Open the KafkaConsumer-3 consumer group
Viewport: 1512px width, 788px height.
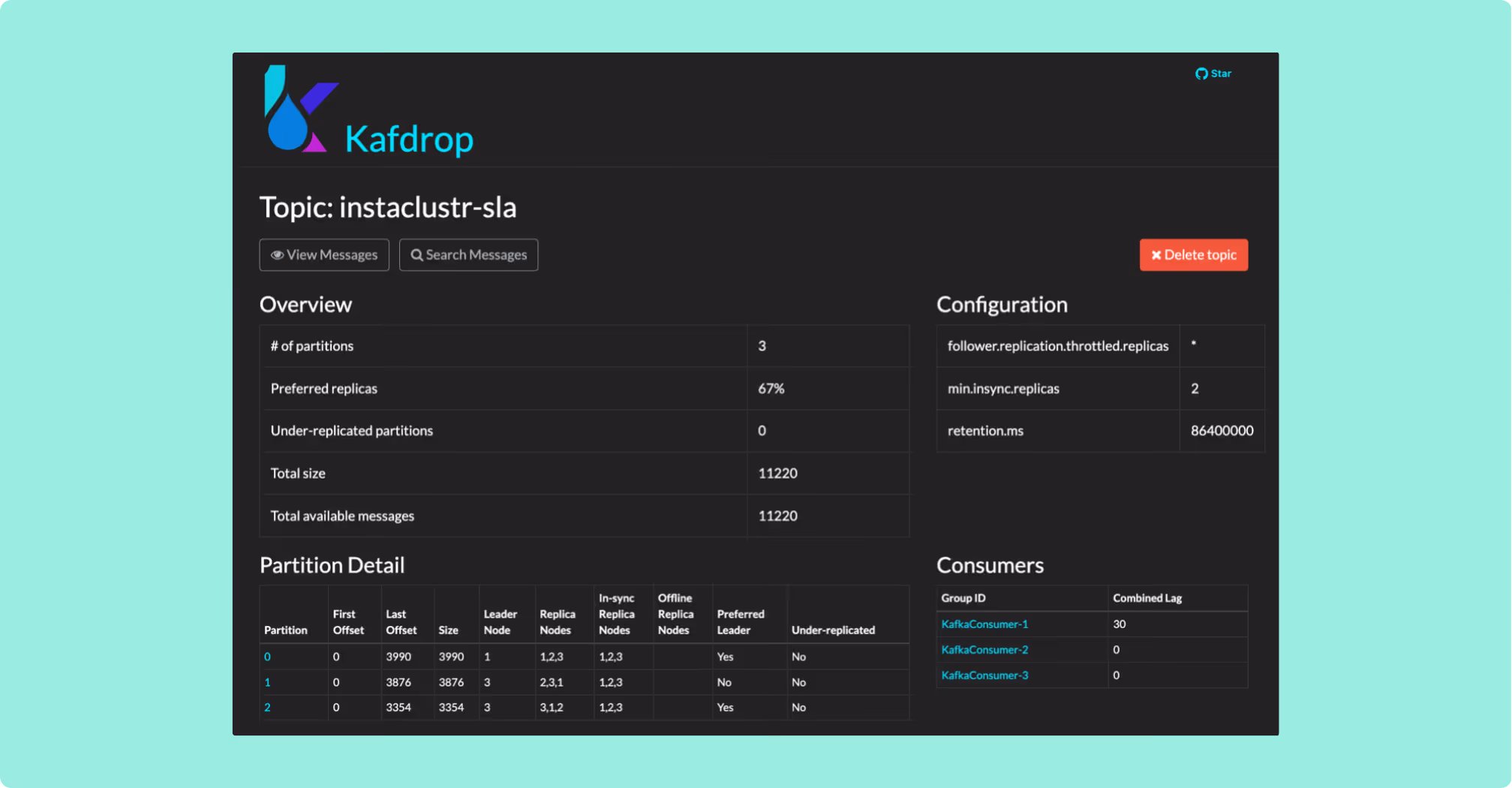point(984,675)
